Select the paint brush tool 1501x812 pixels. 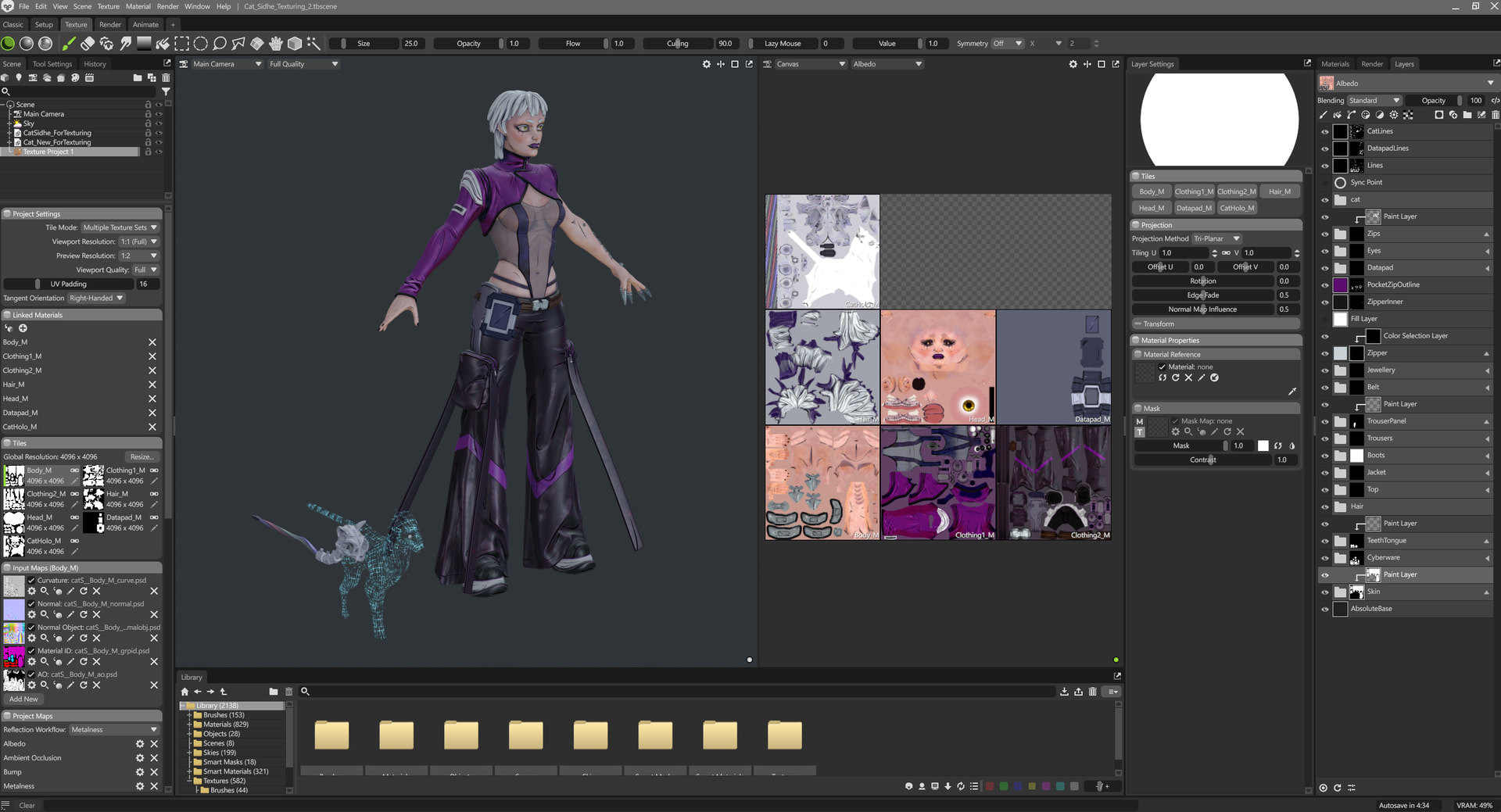pos(69,44)
